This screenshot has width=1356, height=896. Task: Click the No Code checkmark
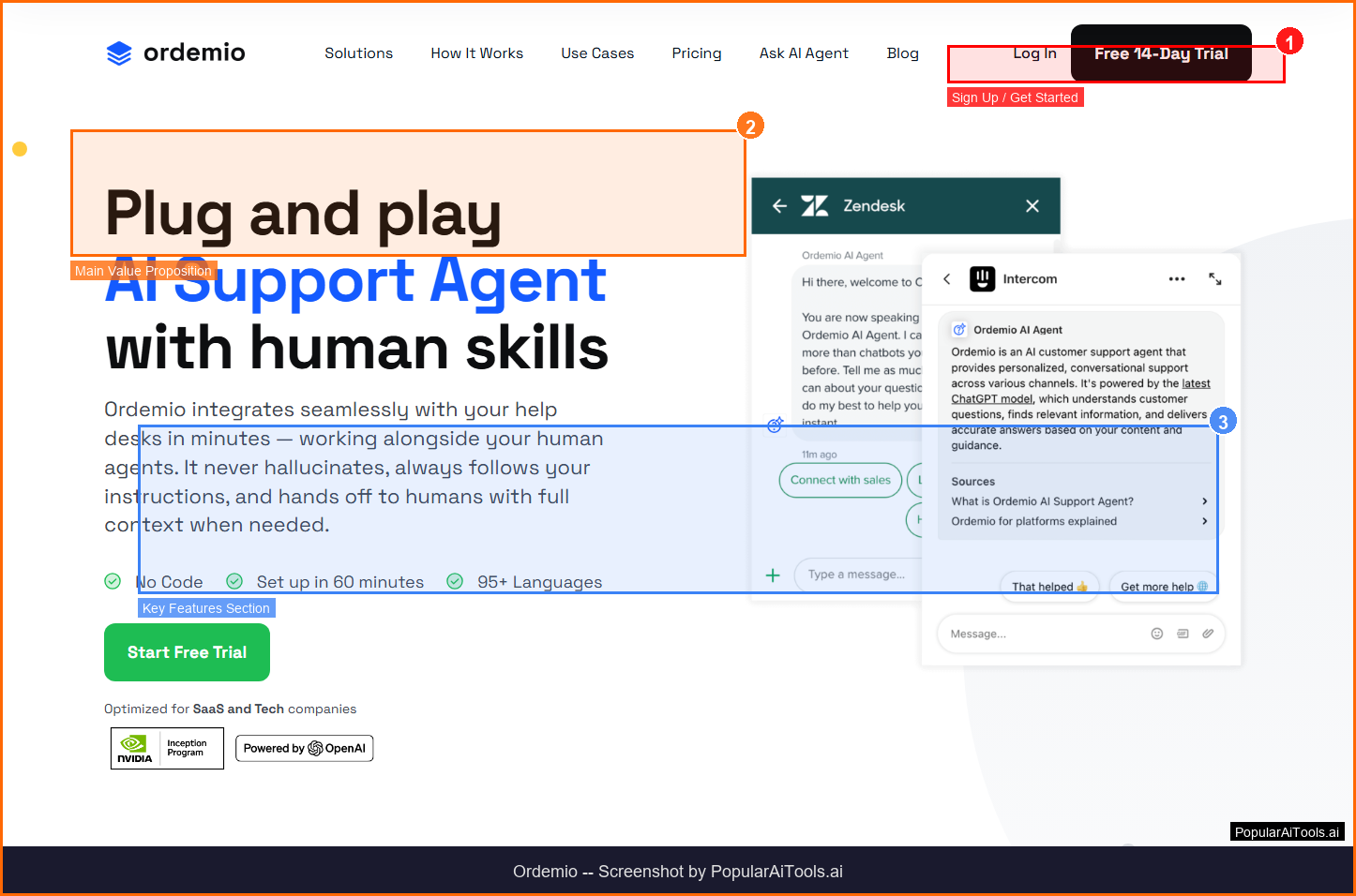(x=113, y=582)
